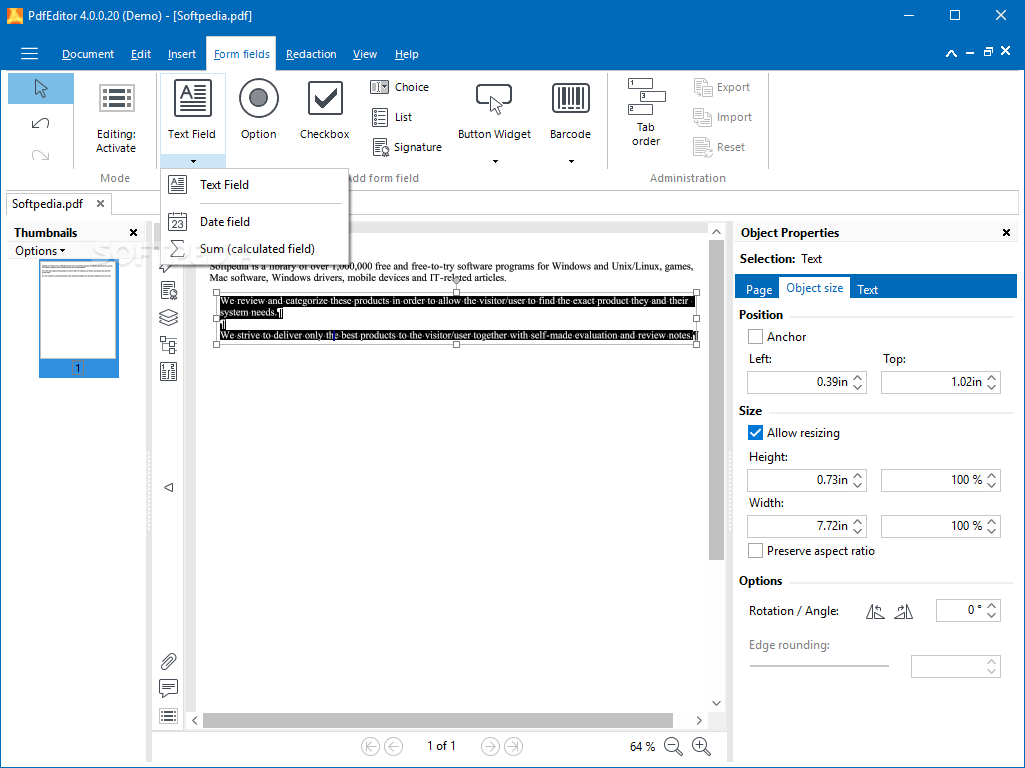Toggle the Anchor checkbox

[755, 337]
